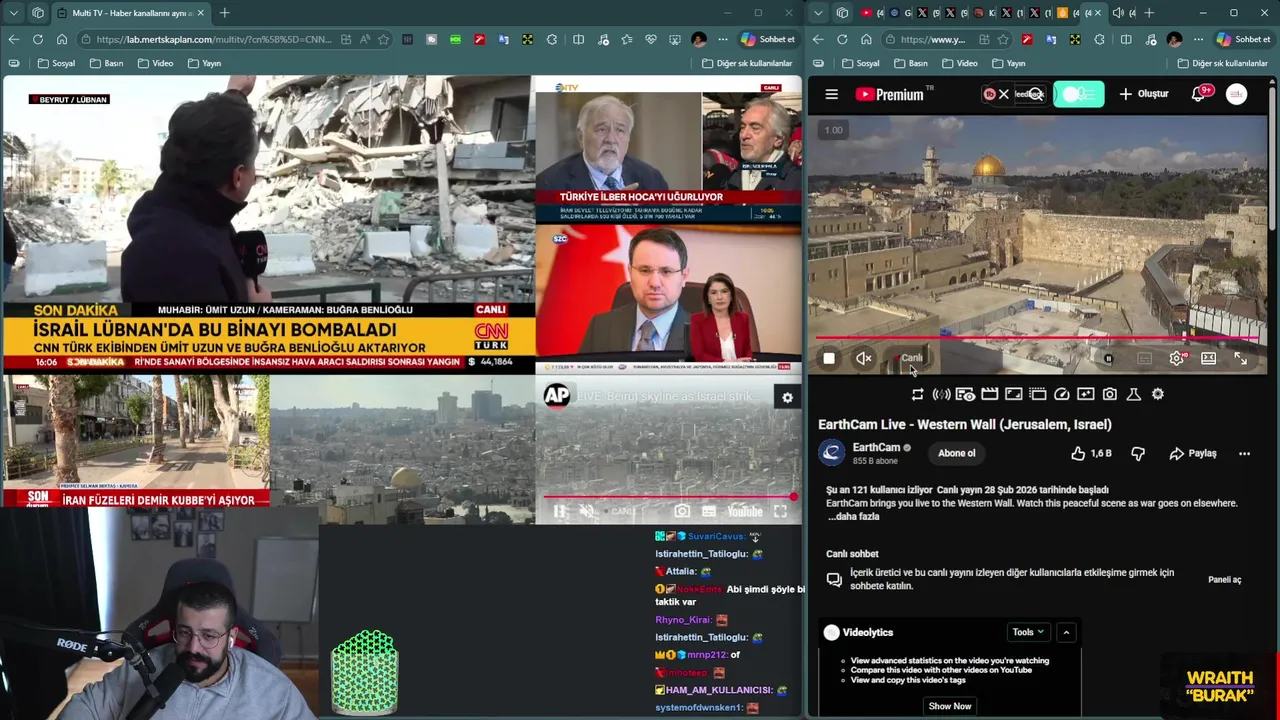Click the red progress bar of the YouTube player

coord(1037,338)
